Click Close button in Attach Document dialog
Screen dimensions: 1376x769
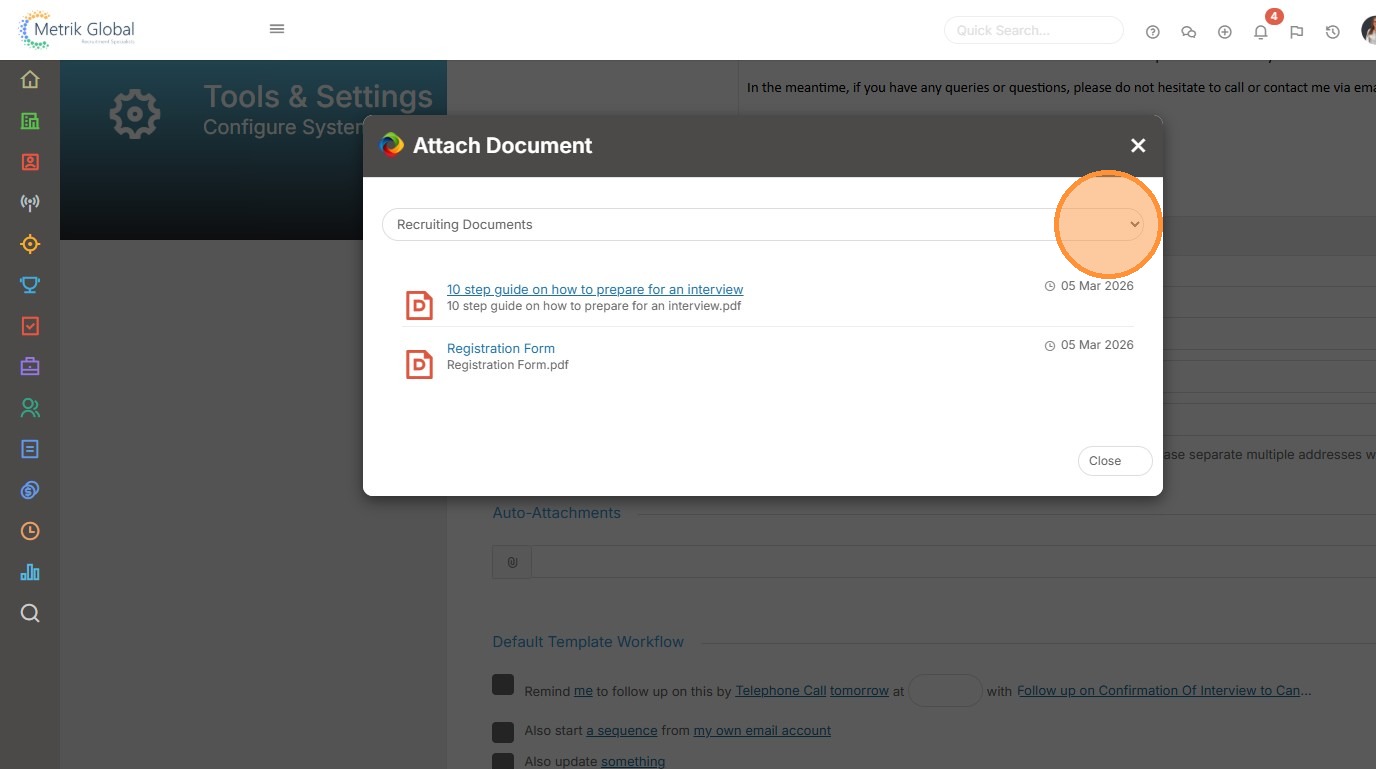1115,461
